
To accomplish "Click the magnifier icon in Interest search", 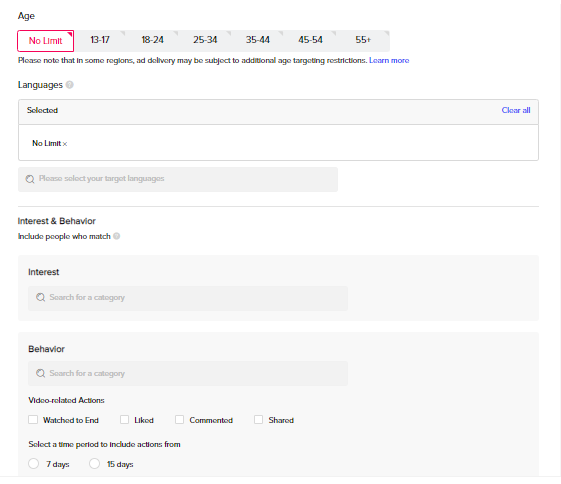I will pos(40,297).
